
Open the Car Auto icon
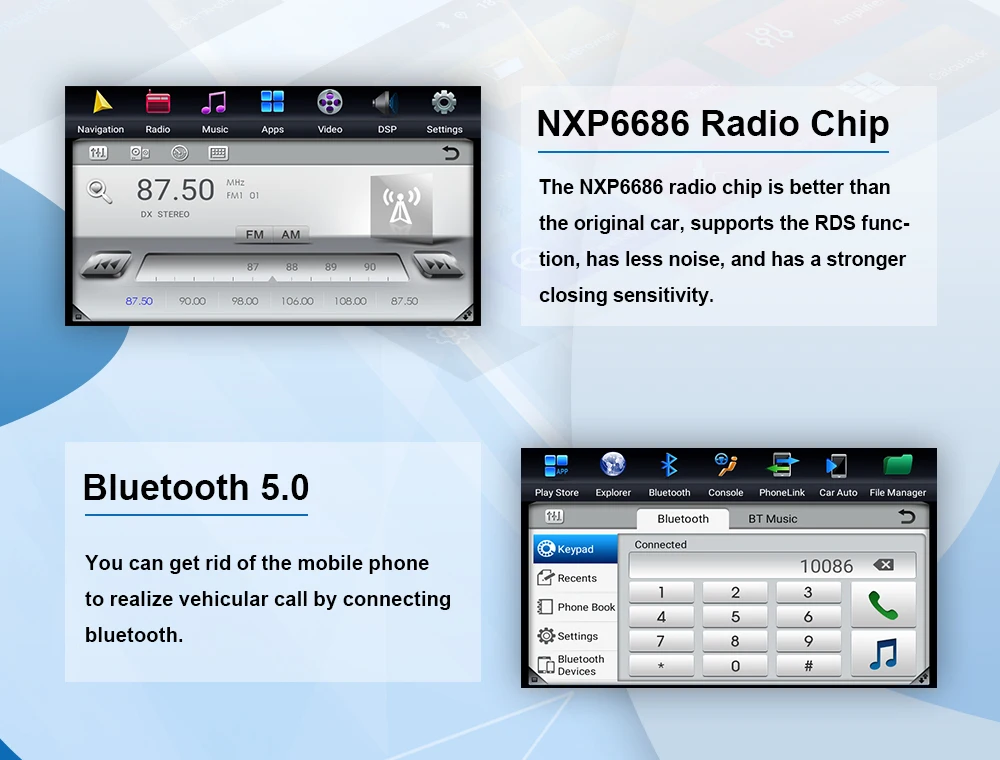[838, 475]
